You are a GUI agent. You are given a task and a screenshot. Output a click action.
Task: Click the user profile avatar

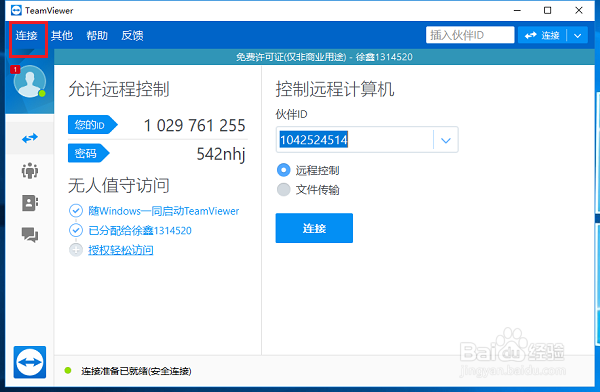tap(30, 81)
